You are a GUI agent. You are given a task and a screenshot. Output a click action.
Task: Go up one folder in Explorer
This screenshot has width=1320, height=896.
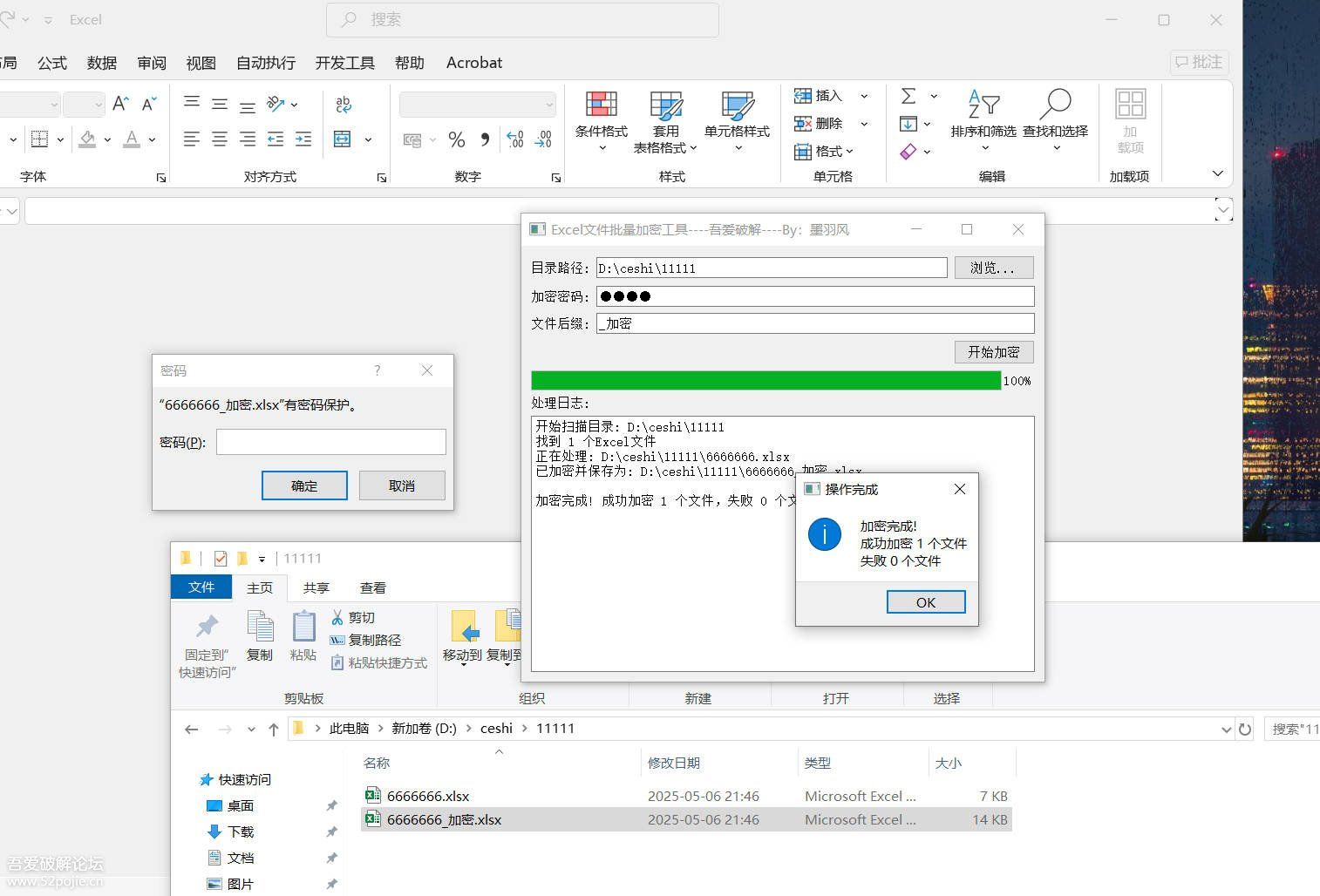click(x=274, y=730)
